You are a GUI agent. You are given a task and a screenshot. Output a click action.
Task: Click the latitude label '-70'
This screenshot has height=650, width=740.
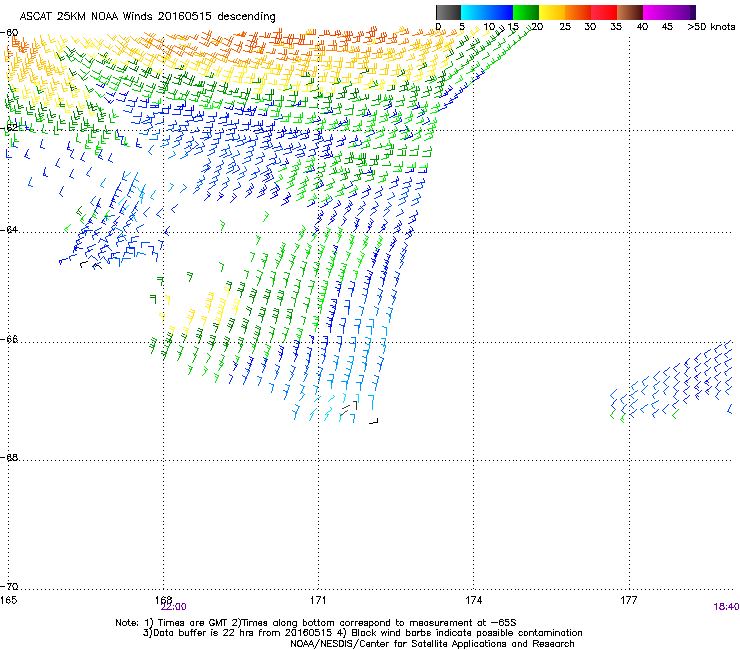[9, 586]
